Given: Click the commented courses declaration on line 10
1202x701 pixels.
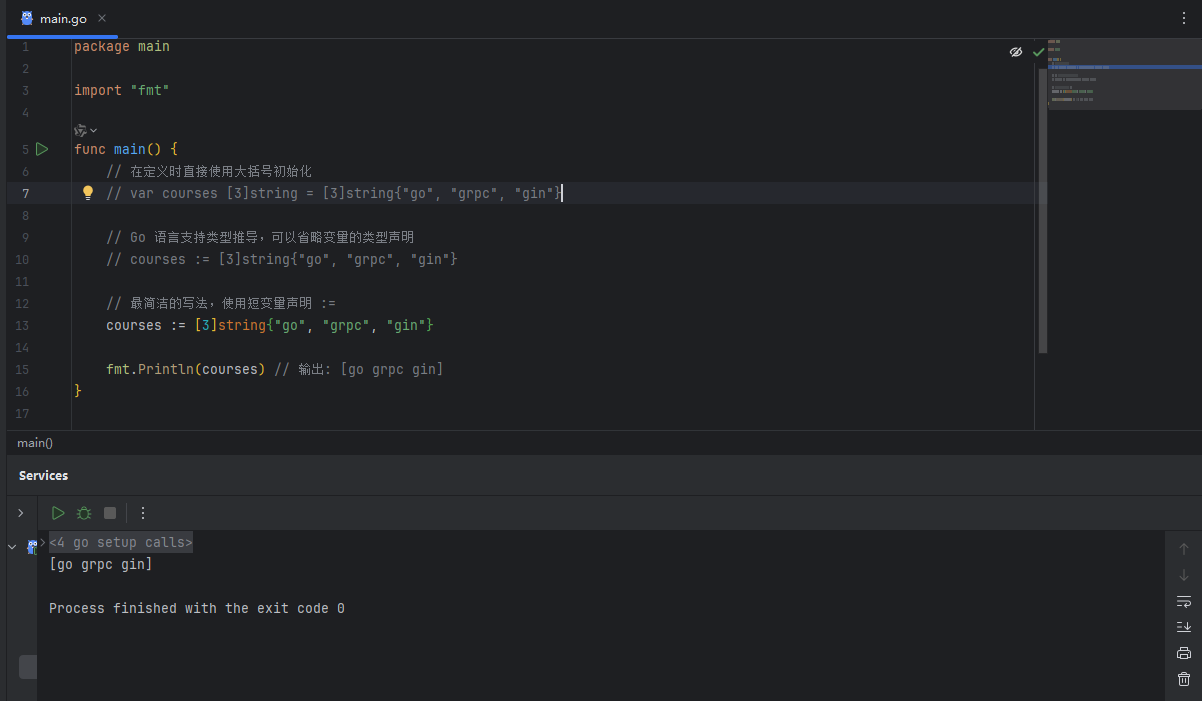Looking at the screenshot, I should coord(282,259).
